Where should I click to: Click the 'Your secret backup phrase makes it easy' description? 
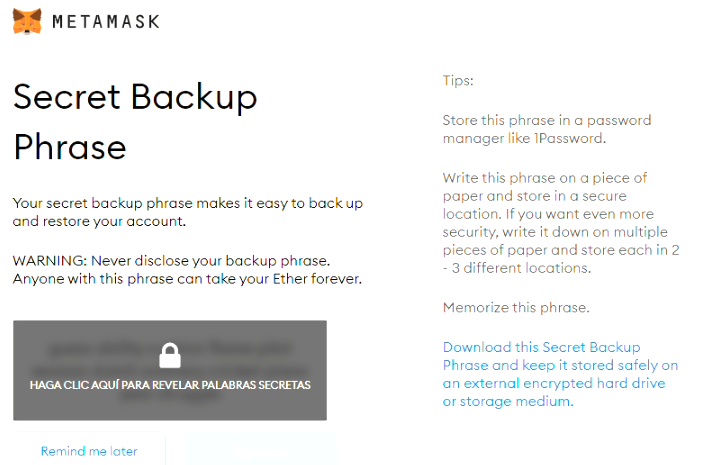coord(187,203)
